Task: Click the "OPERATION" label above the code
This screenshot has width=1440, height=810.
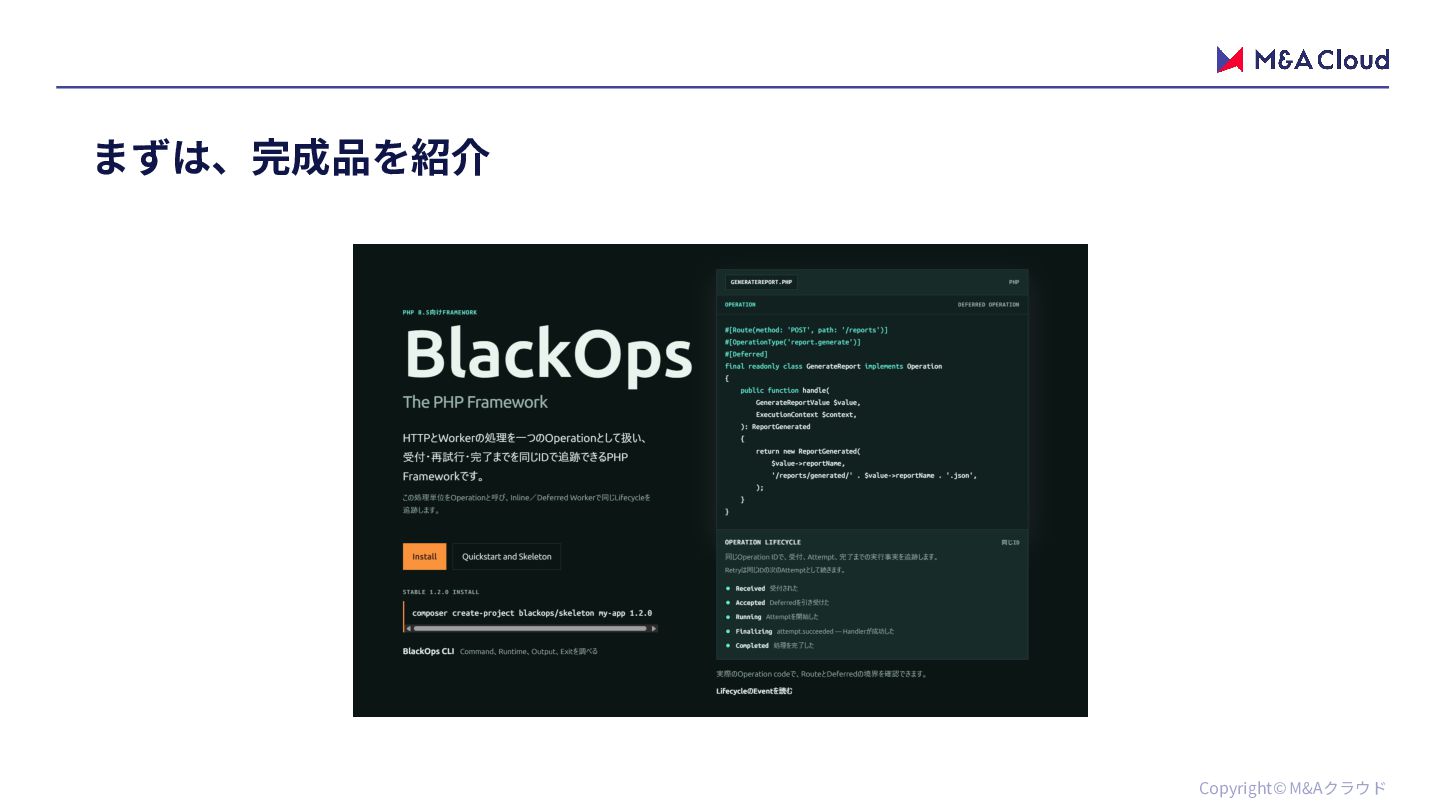Action: tap(740, 304)
